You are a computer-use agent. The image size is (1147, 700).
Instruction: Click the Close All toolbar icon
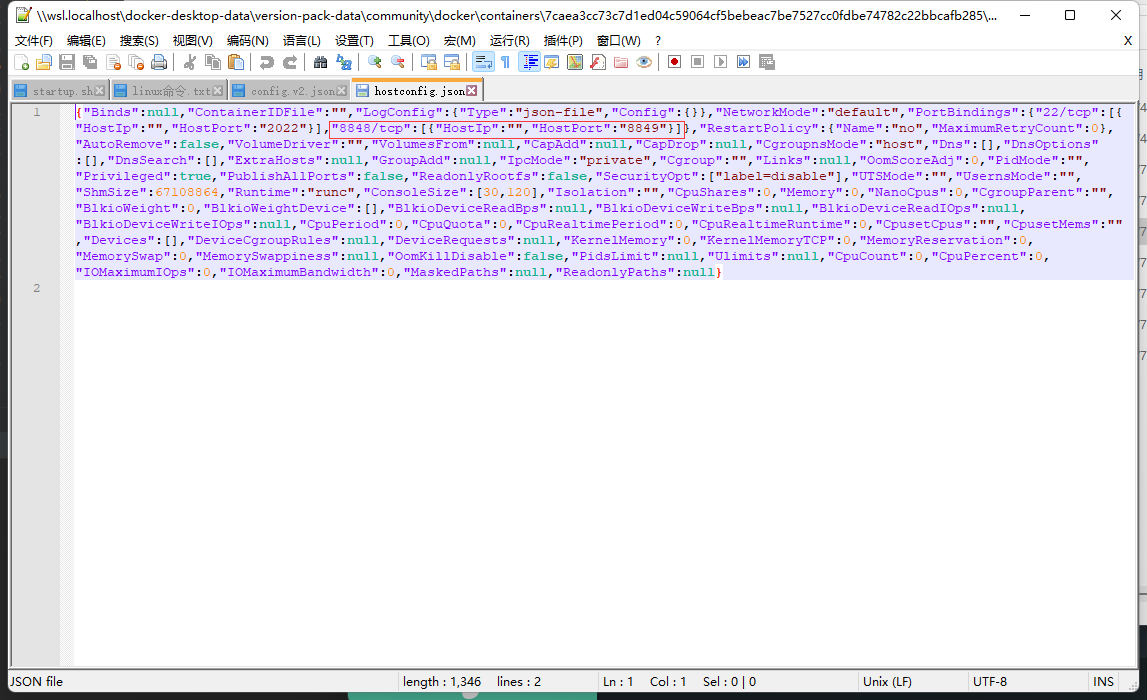[136, 62]
